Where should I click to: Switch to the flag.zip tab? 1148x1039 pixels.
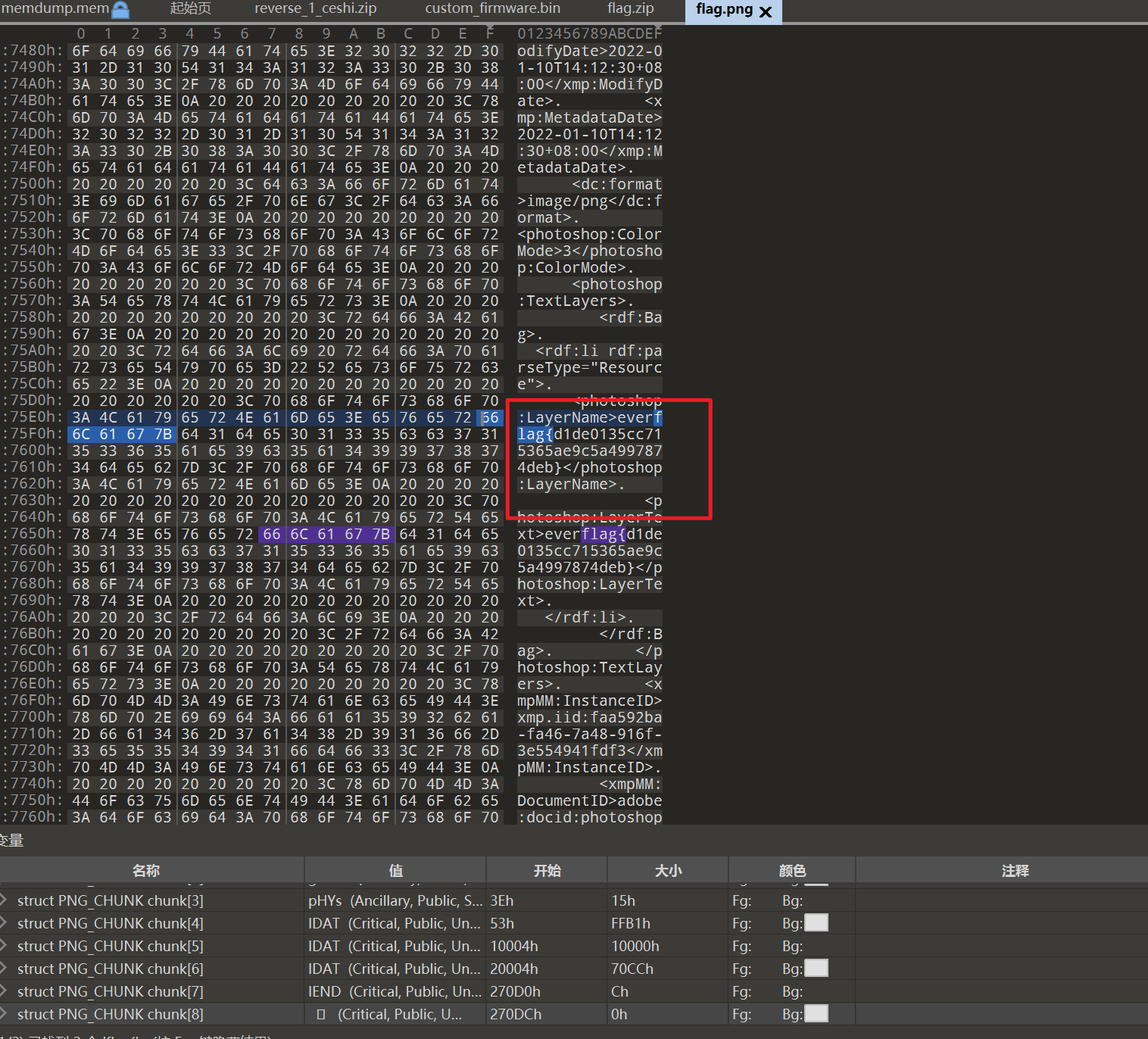pyautogui.click(x=630, y=9)
